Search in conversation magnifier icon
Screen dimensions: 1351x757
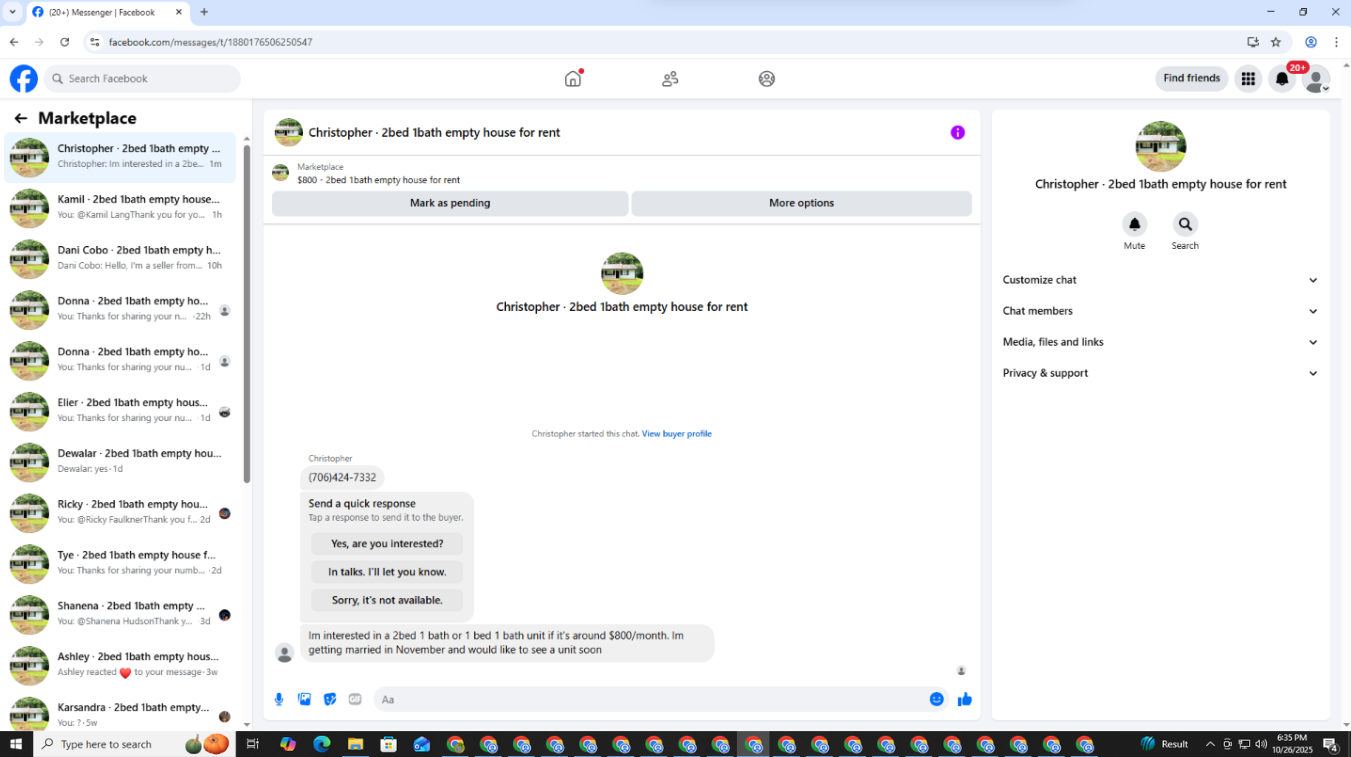click(1185, 224)
